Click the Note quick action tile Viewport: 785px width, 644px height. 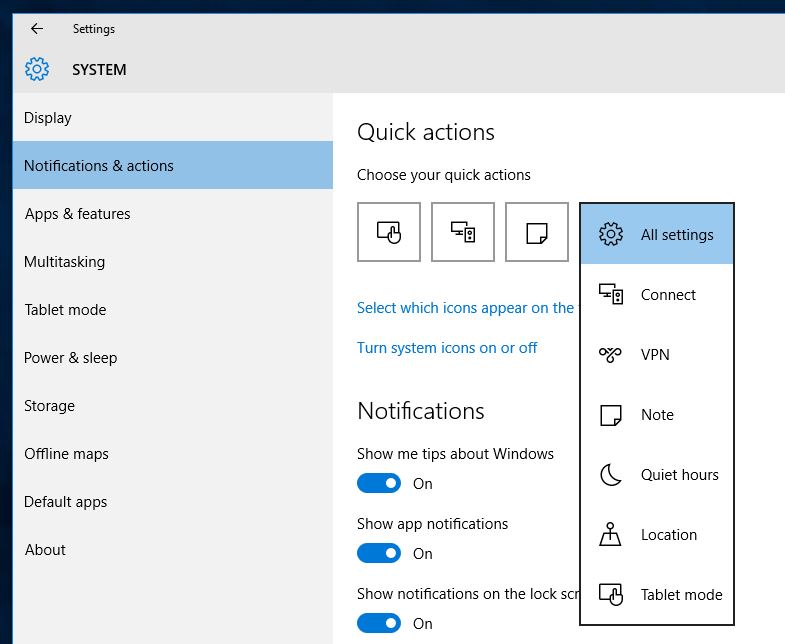[x=537, y=232]
